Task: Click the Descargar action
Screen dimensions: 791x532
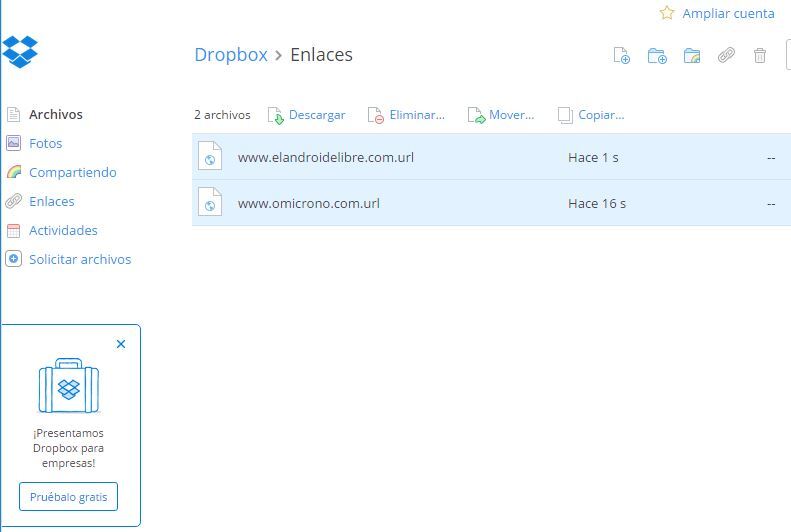Action: click(317, 115)
